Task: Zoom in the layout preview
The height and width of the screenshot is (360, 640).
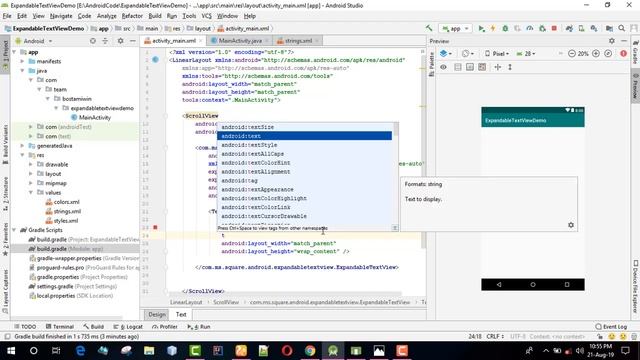Action: 596,53
